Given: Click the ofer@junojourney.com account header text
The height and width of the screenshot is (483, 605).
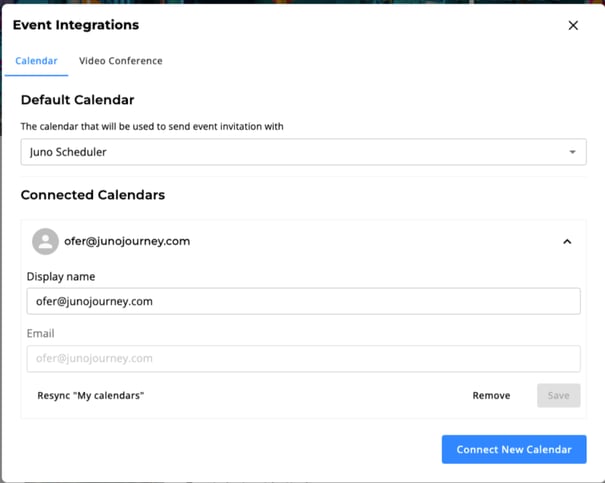Looking at the screenshot, I should point(127,241).
